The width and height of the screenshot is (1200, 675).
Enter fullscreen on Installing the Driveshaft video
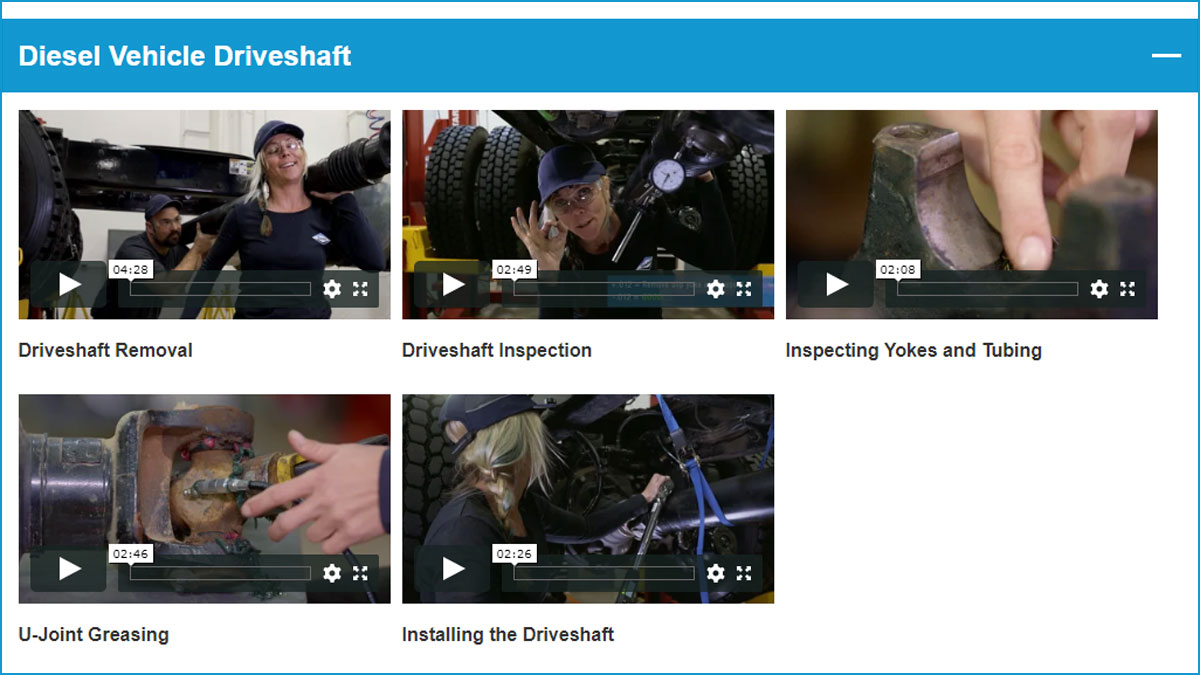click(x=744, y=573)
